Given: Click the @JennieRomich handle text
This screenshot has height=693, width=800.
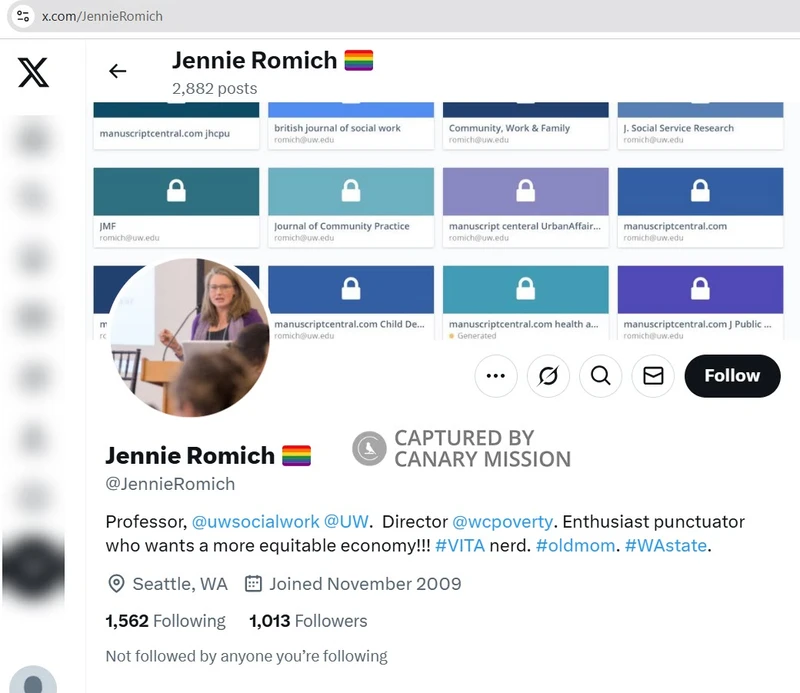Looking at the screenshot, I should tap(170, 484).
